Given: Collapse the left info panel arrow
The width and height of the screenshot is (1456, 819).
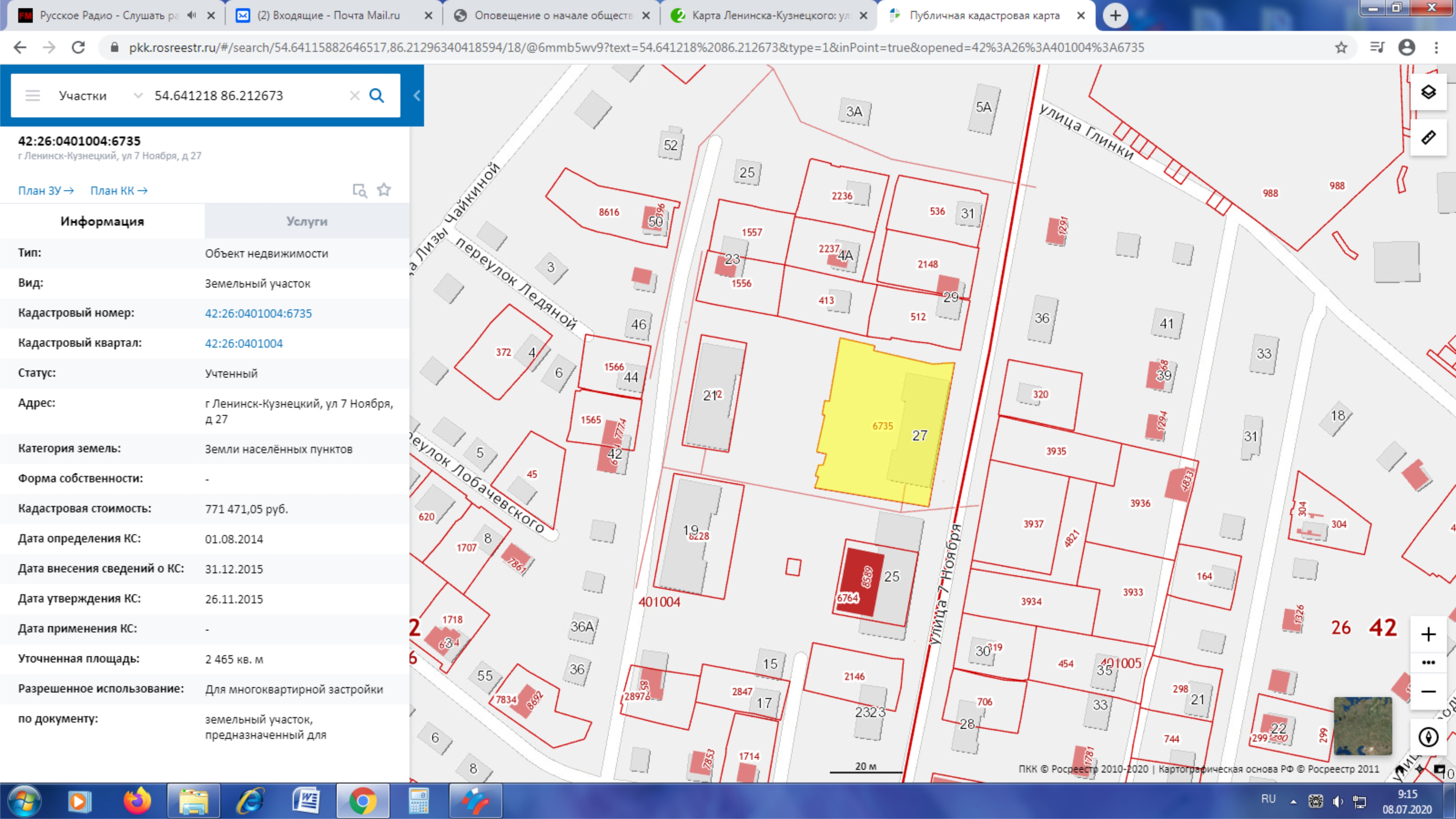Looking at the screenshot, I should click(x=417, y=95).
